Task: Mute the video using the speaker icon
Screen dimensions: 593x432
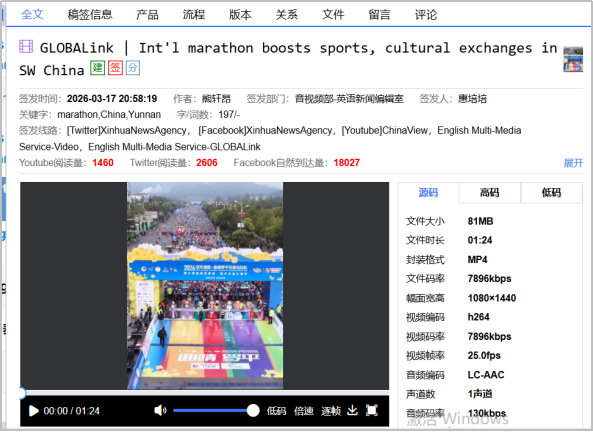Action: tap(160, 410)
